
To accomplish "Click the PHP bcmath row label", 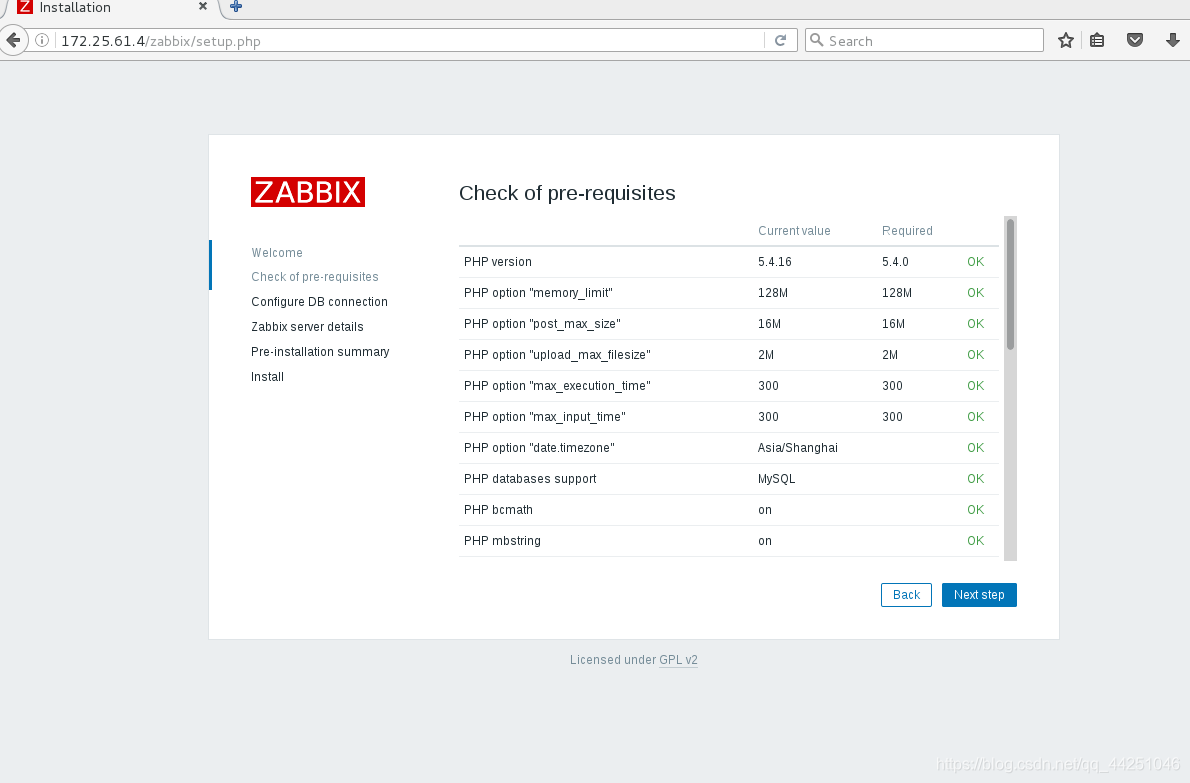I will coord(498,510).
